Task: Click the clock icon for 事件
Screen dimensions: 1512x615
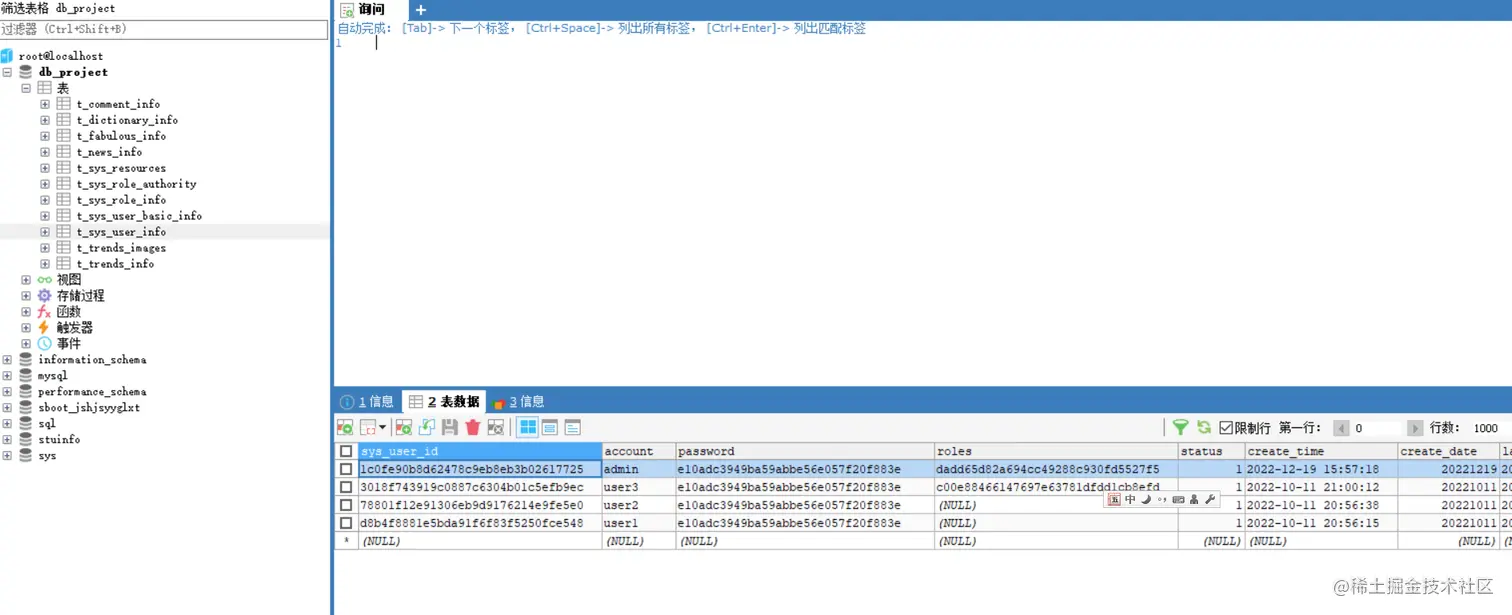Action: tap(44, 344)
